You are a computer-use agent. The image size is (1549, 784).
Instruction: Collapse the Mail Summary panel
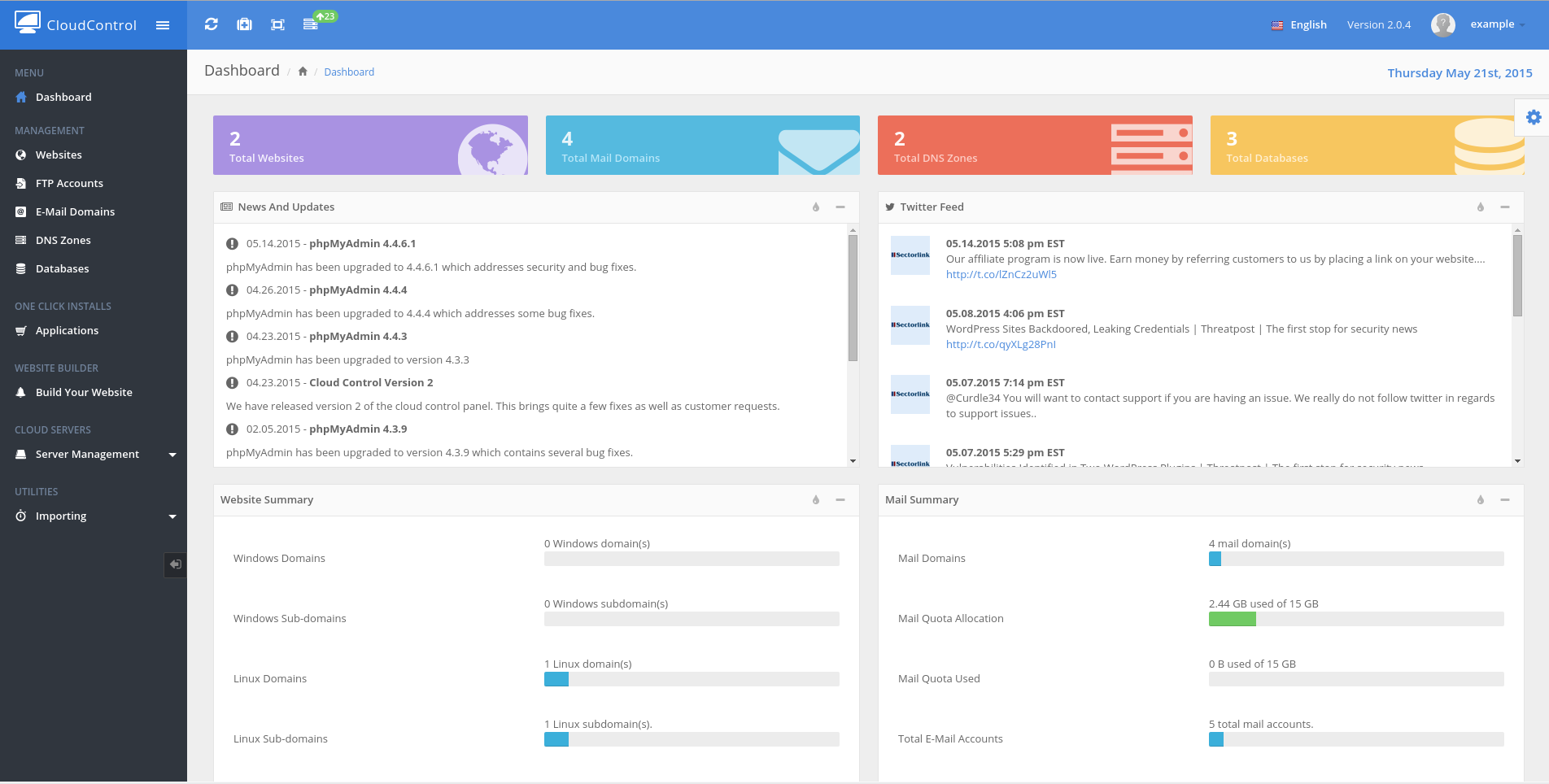coord(1505,500)
